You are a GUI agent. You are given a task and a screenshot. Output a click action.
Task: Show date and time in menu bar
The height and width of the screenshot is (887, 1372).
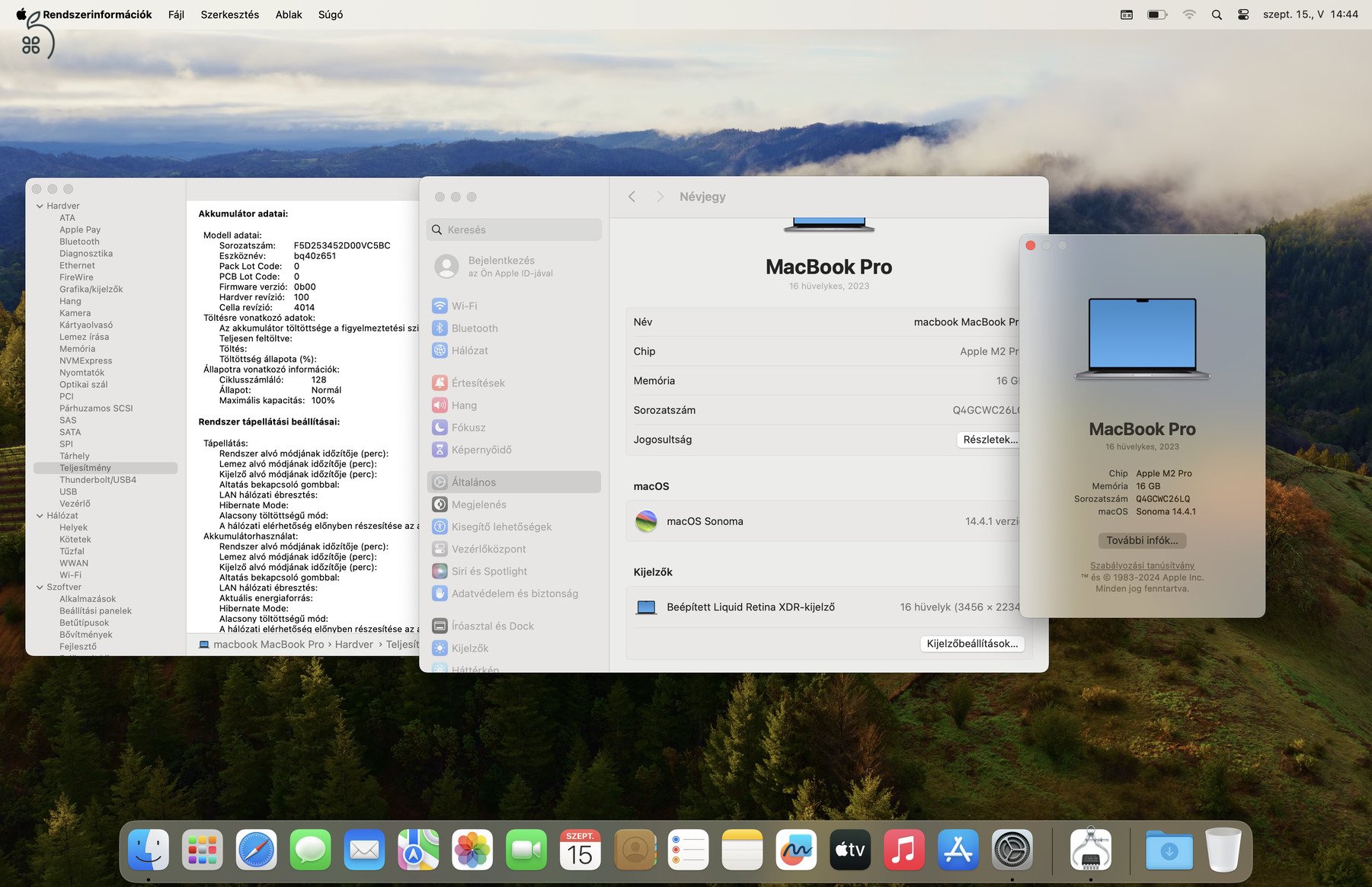pos(1310,14)
